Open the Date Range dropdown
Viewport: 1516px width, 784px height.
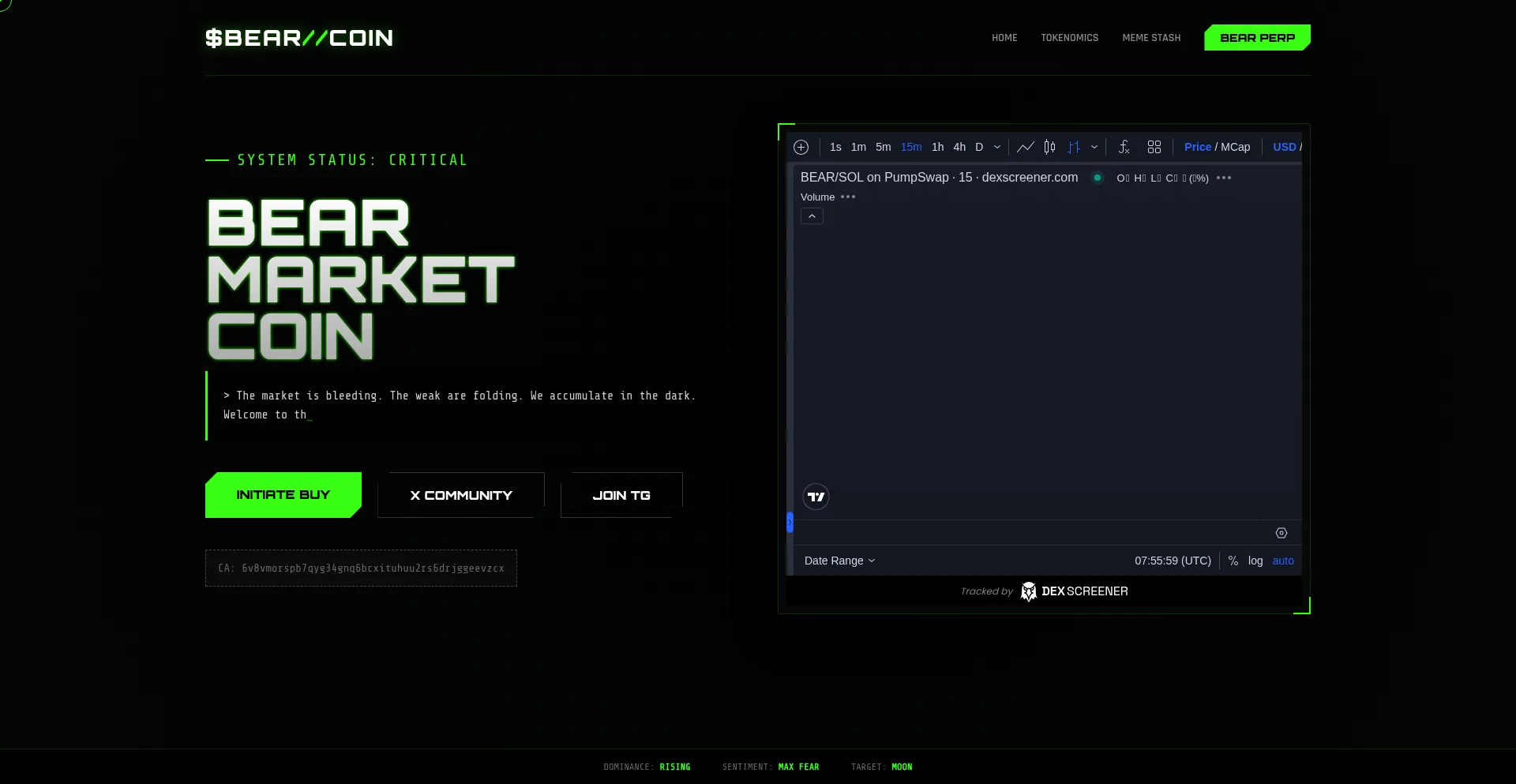coord(839,561)
